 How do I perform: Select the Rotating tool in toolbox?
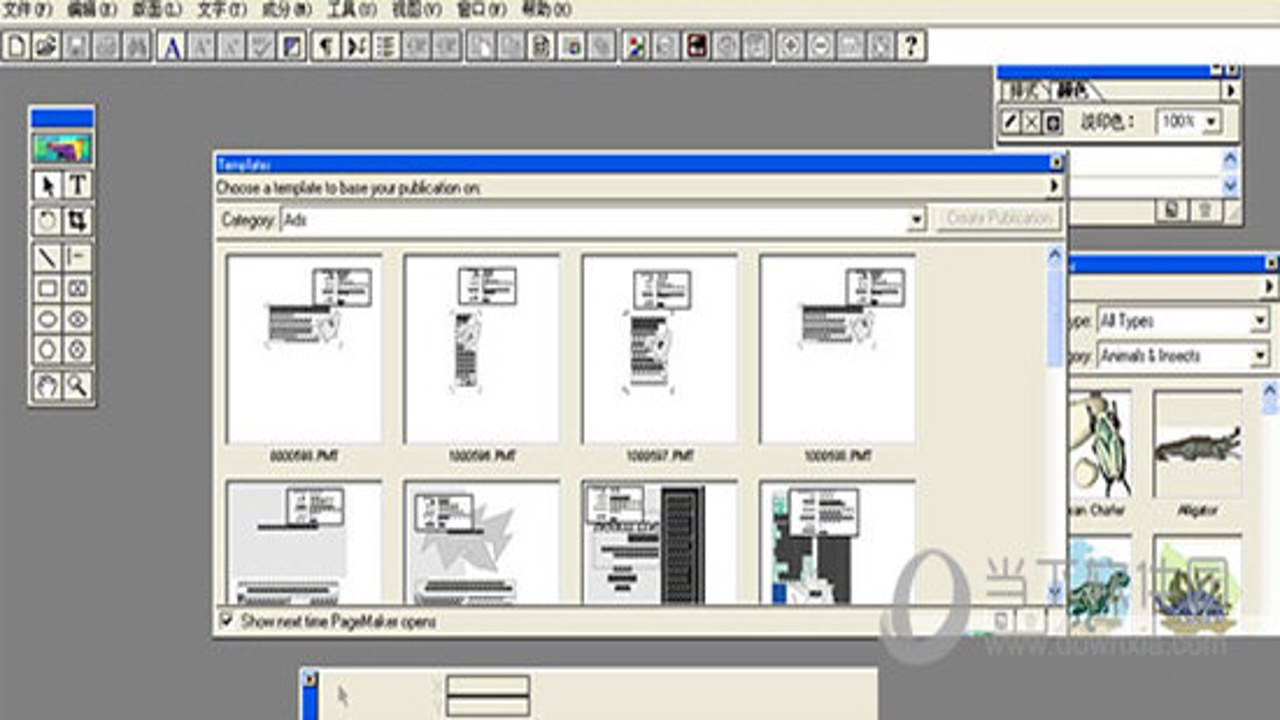(47, 220)
